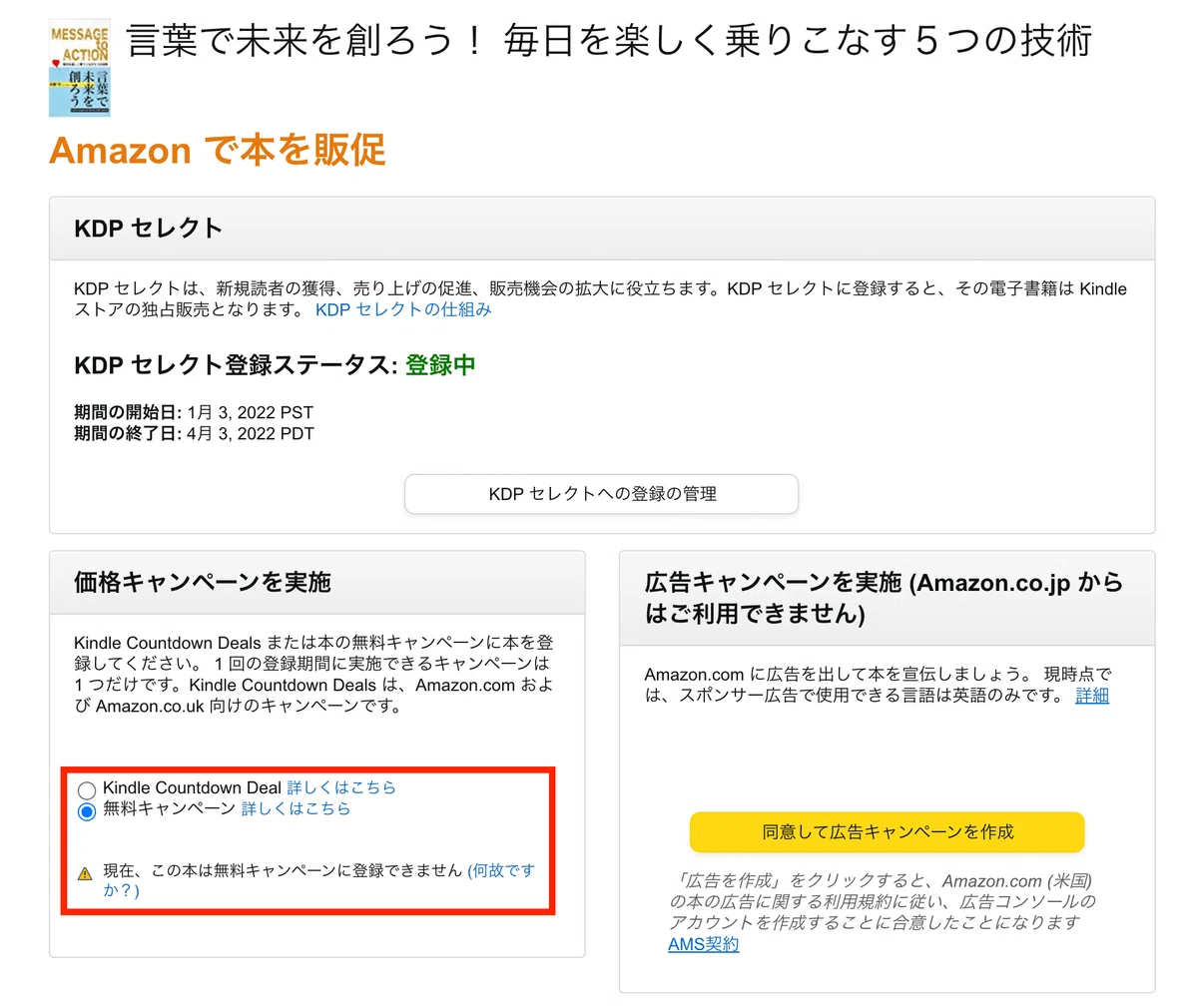Click the 登録中 status text

pyautogui.click(x=440, y=365)
